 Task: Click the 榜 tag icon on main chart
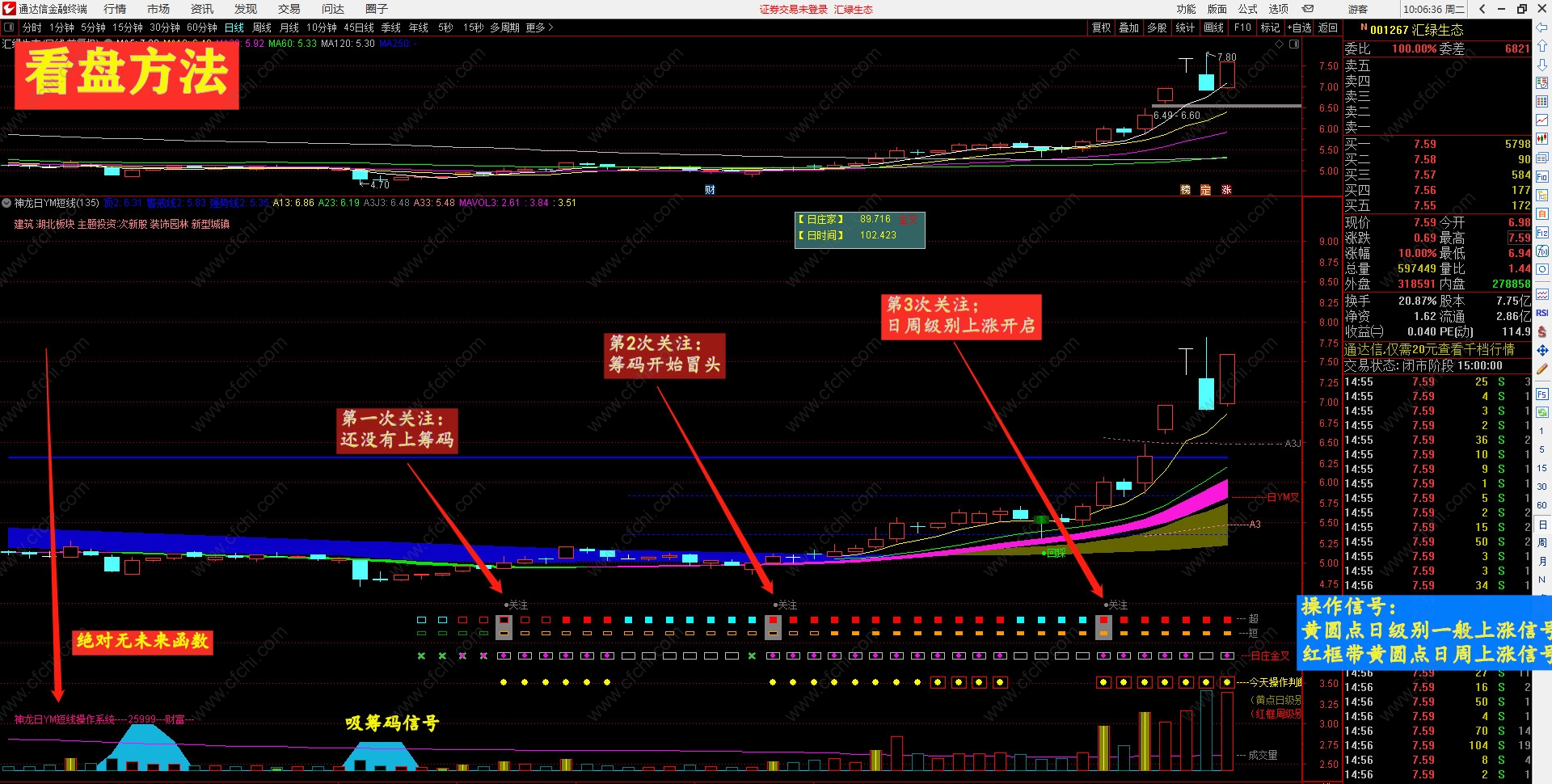tap(1185, 190)
